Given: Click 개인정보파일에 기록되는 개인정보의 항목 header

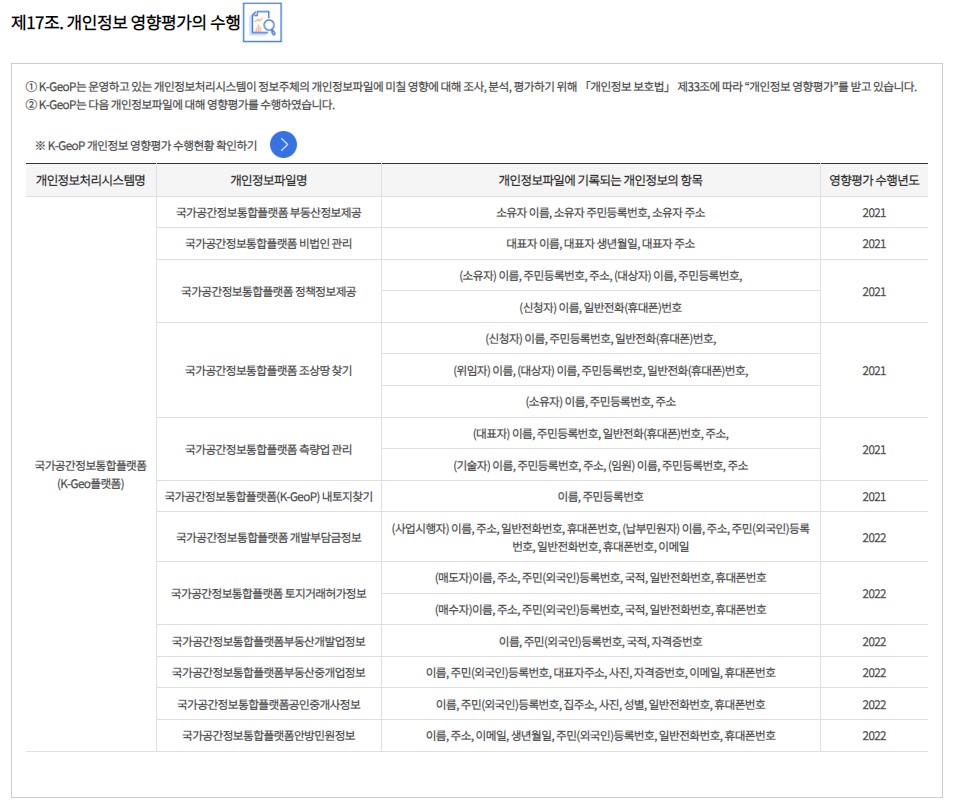Looking at the screenshot, I should [600, 180].
